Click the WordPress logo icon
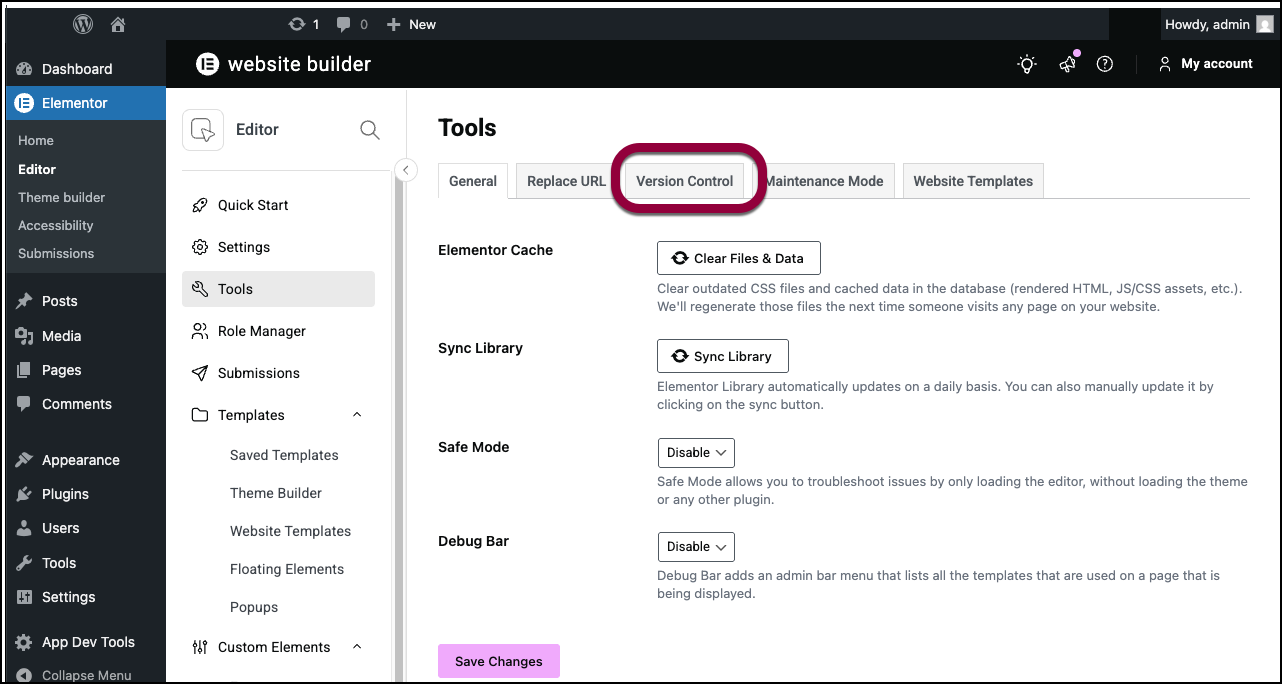 [x=83, y=24]
